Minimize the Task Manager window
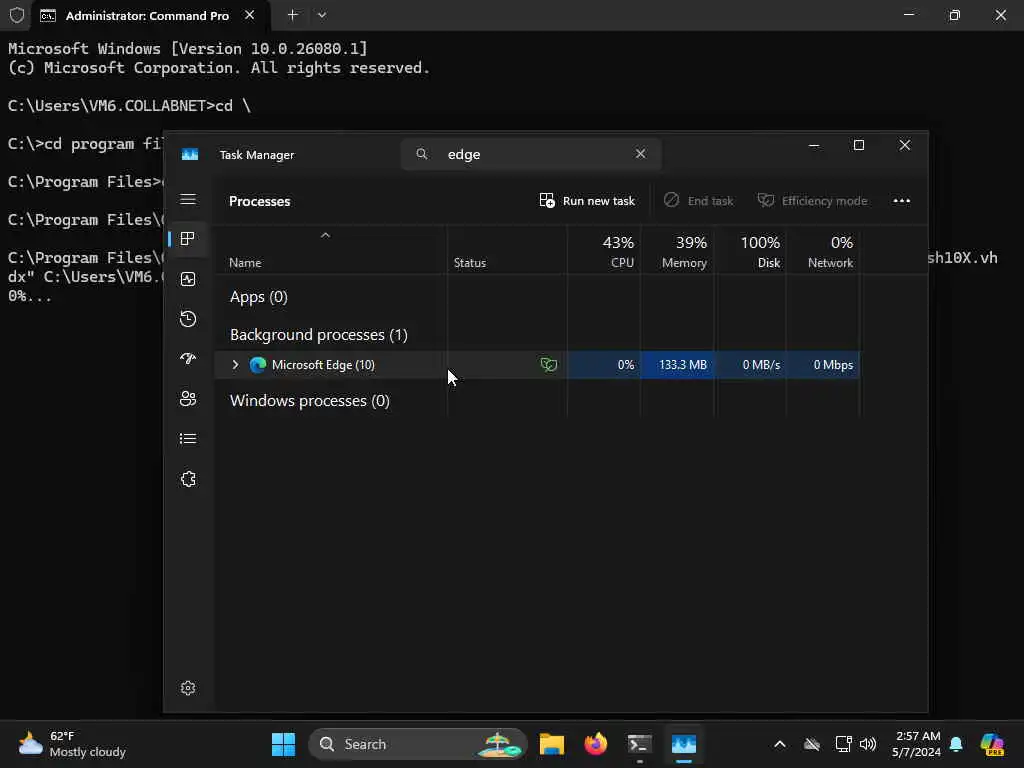 [x=814, y=145]
